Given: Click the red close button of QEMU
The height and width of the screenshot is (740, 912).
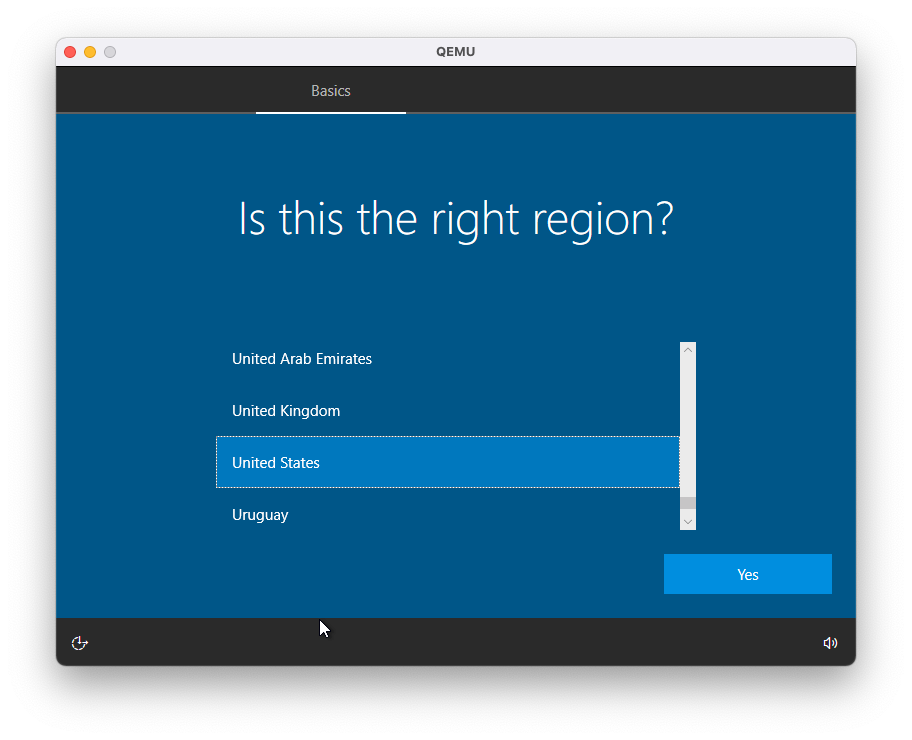Looking at the screenshot, I should [x=70, y=52].
